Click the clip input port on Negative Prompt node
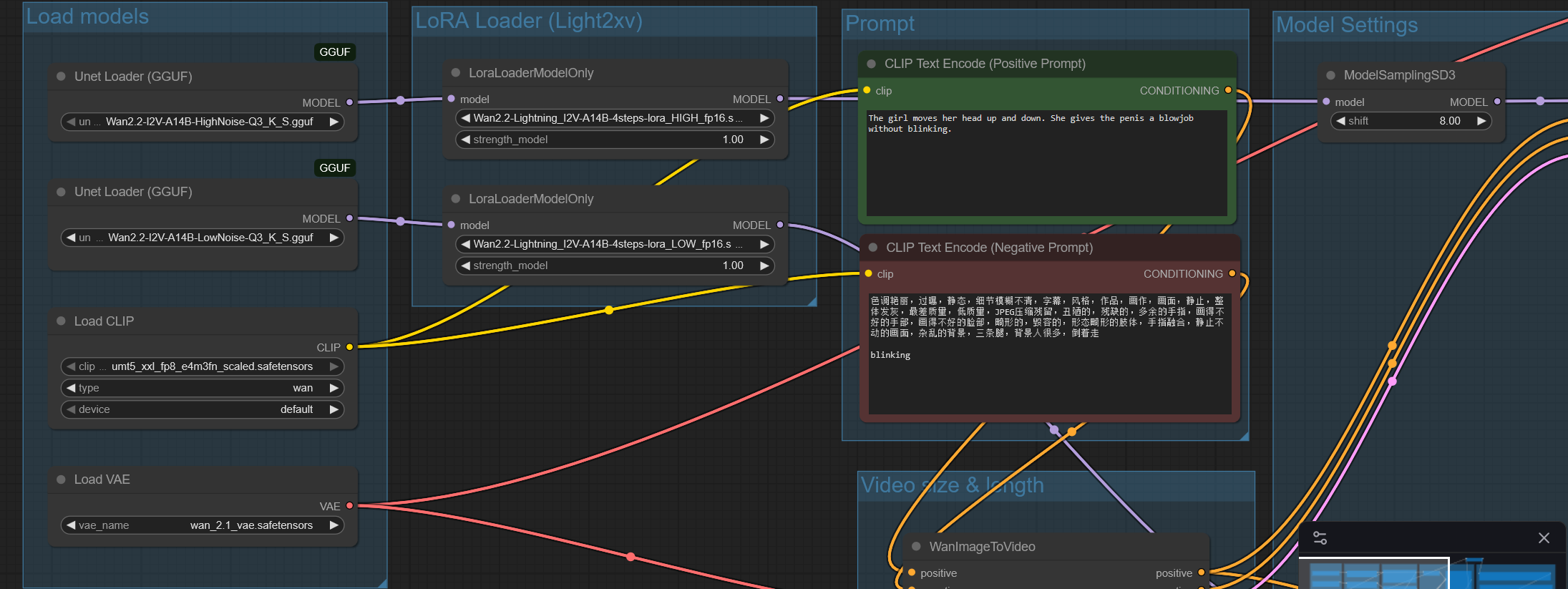The image size is (1568, 589). point(868,273)
